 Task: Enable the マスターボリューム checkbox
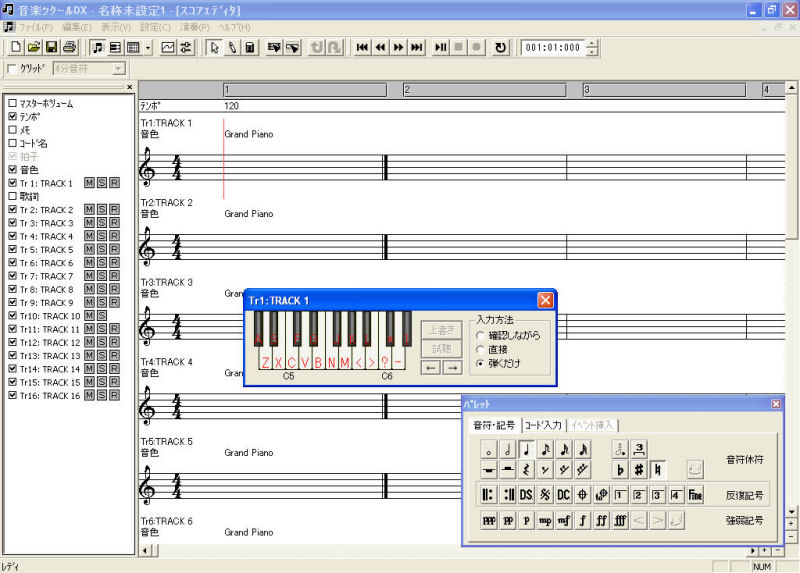(x=13, y=104)
